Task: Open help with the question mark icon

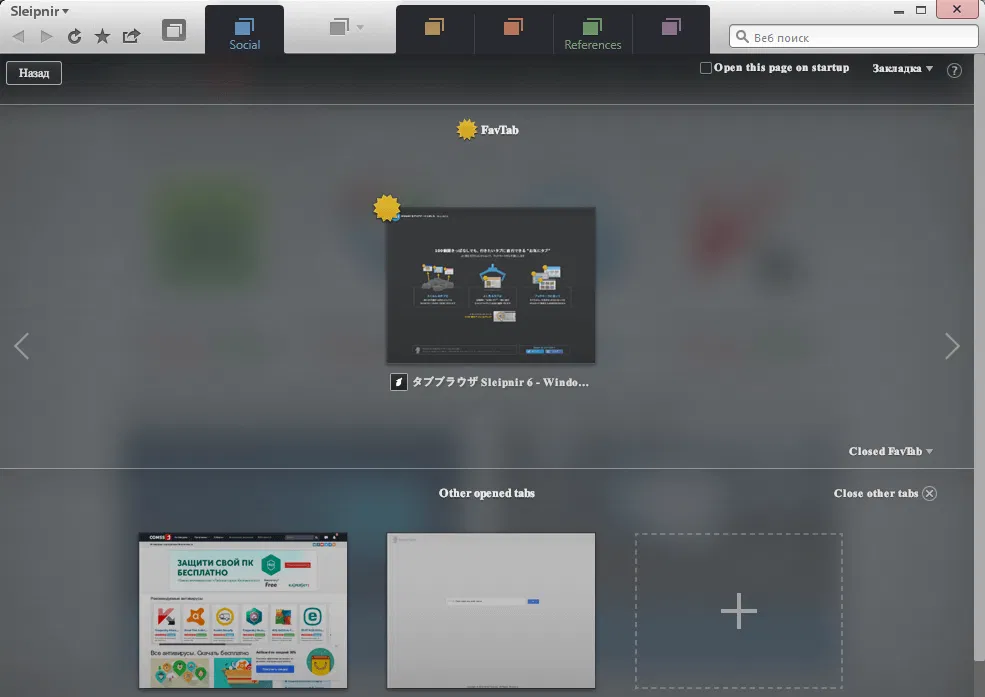Action: (x=954, y=70)
